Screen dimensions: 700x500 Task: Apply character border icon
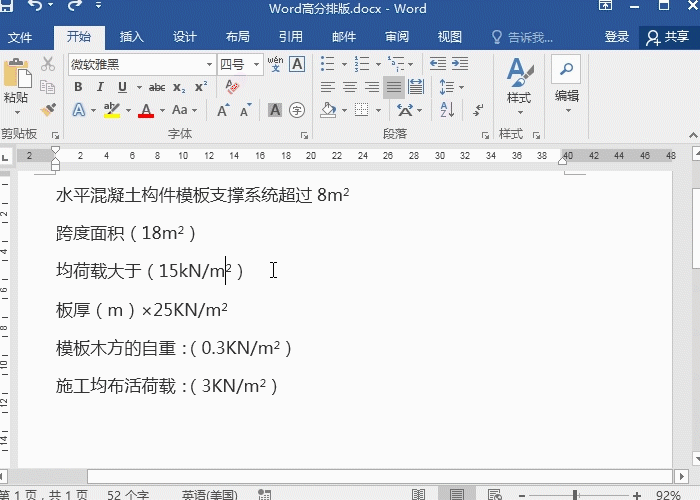297,64
